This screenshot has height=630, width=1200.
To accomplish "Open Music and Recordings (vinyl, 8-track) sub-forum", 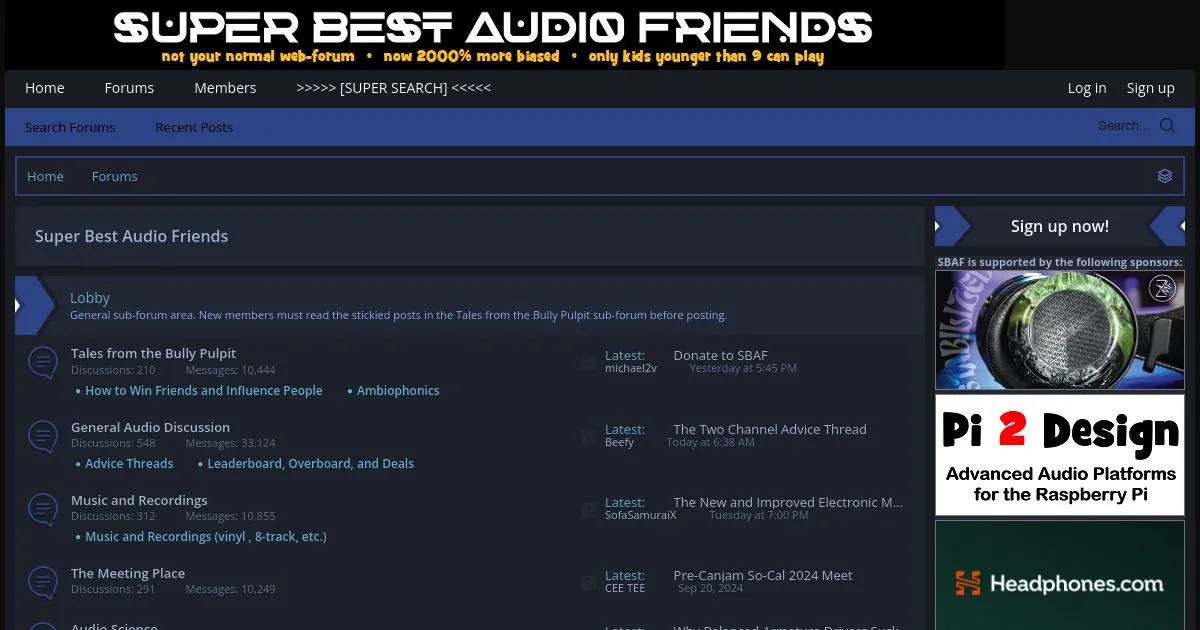I will (x=206, y=537).
